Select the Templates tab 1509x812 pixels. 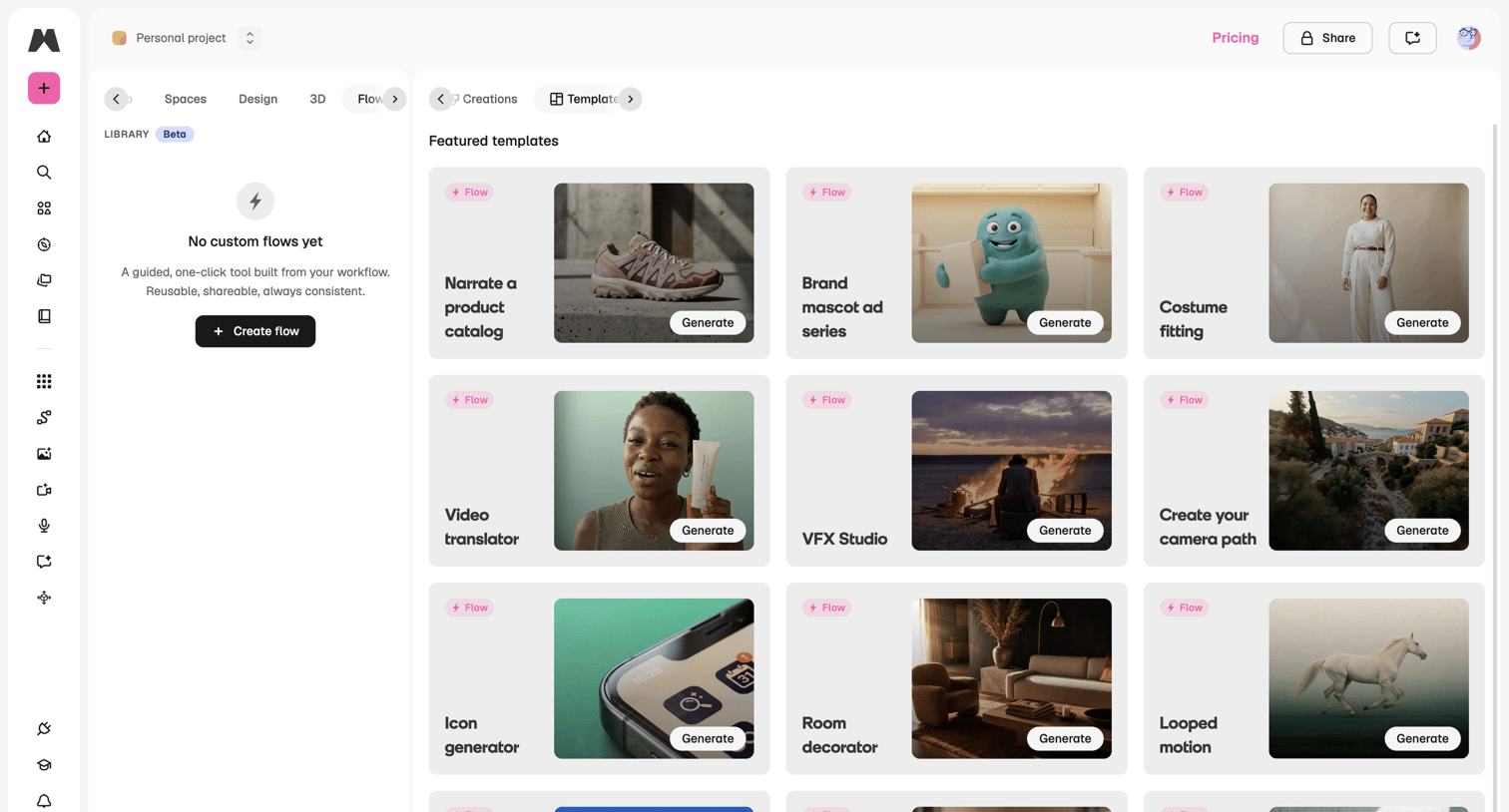pyautogui.click(x=585, y=99)
